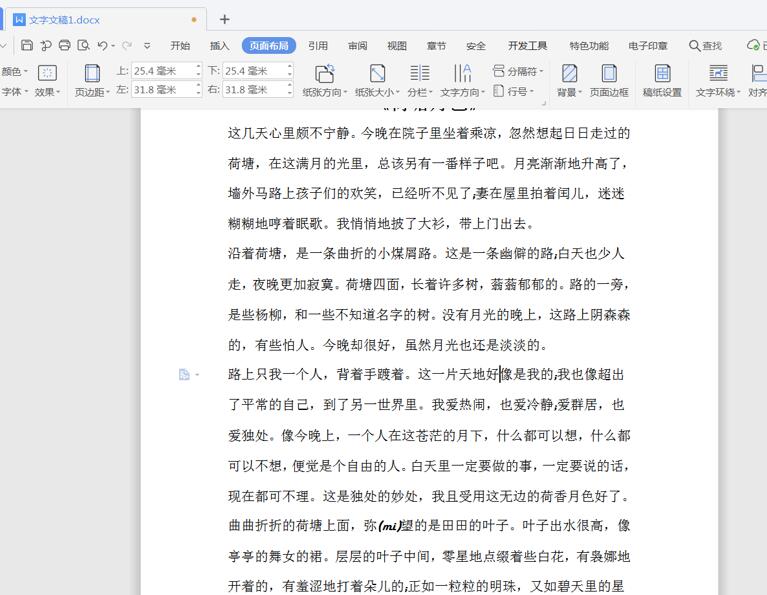Open Print Preview icon
Screen dimensions: 767x595
point(83,46)
